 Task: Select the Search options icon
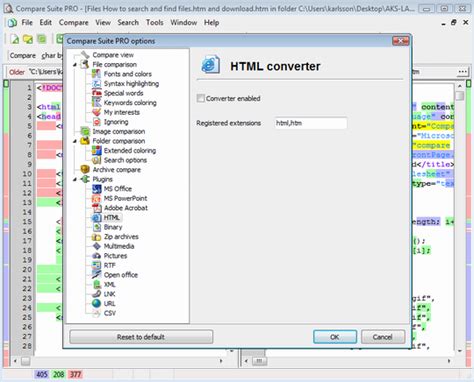pyautogui.click(x=96, y=160)
